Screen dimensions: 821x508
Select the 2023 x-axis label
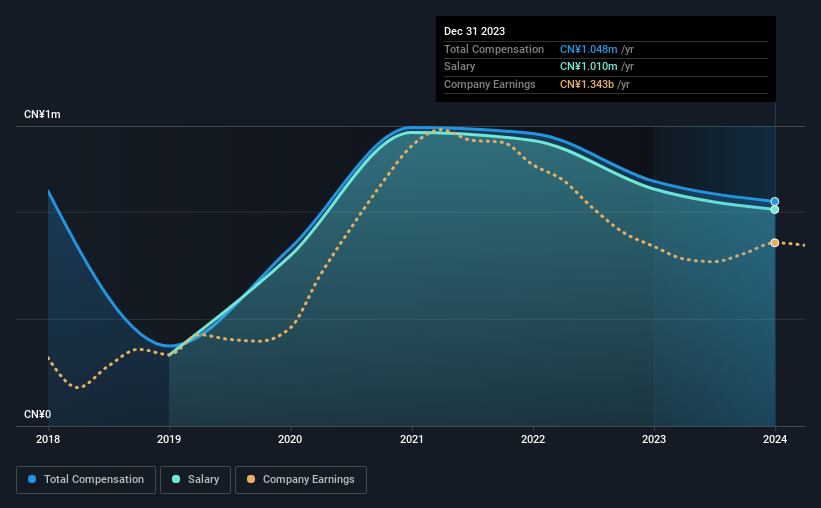(x=653, y=439)
